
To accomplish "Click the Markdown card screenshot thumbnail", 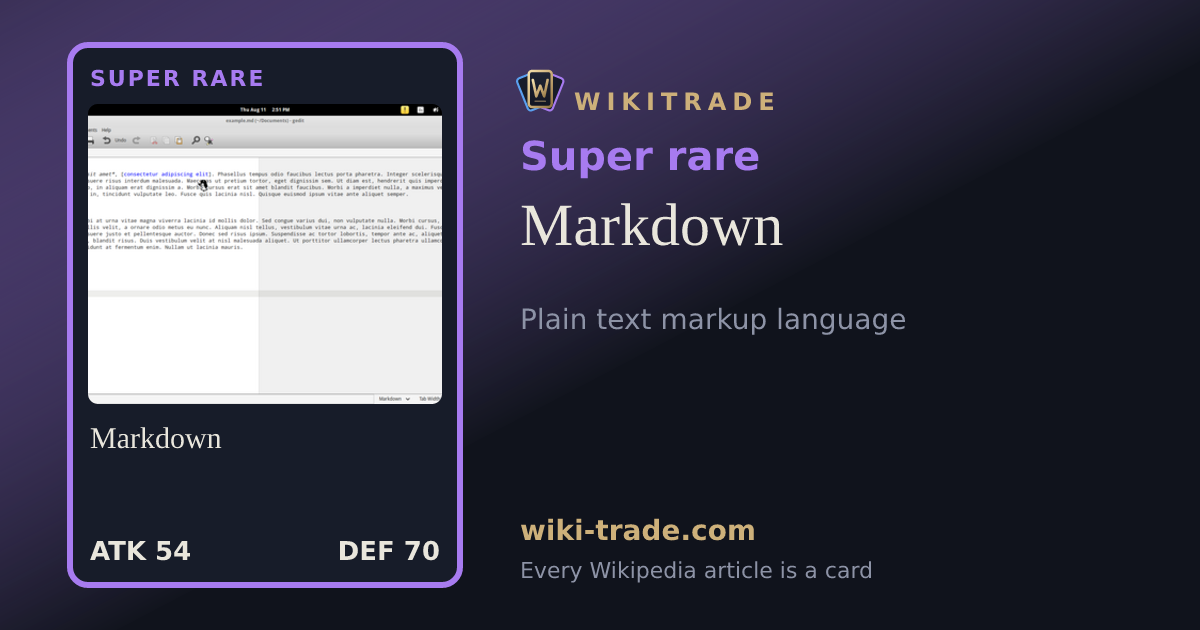I will pos(265,254).
